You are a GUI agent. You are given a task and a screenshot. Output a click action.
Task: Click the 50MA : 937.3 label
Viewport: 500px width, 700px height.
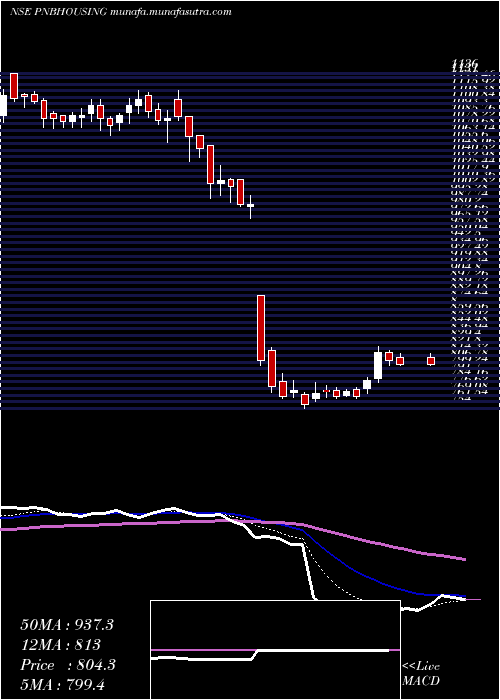tap(67, 625)
